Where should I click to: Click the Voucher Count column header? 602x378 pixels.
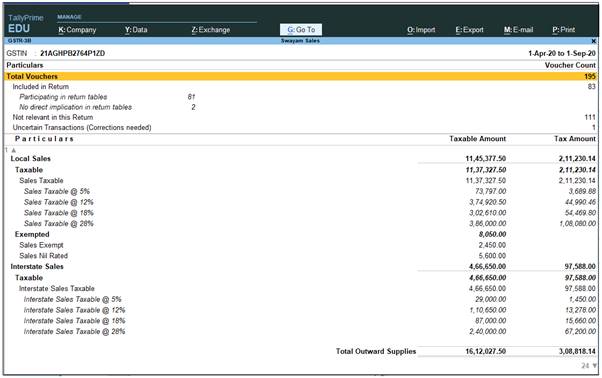point(570,65)
